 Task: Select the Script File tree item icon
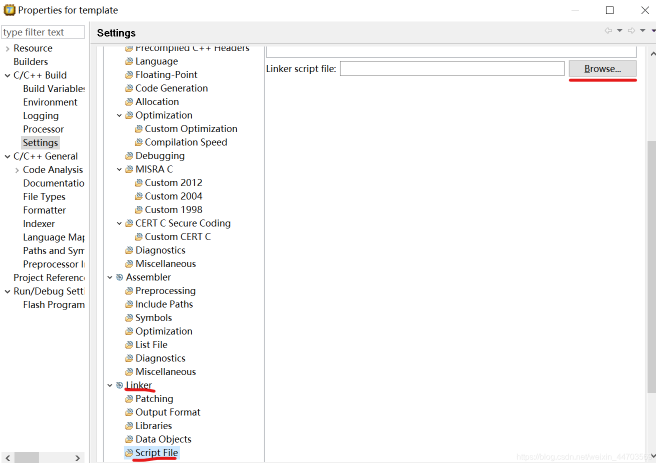[x=128, y=453]
